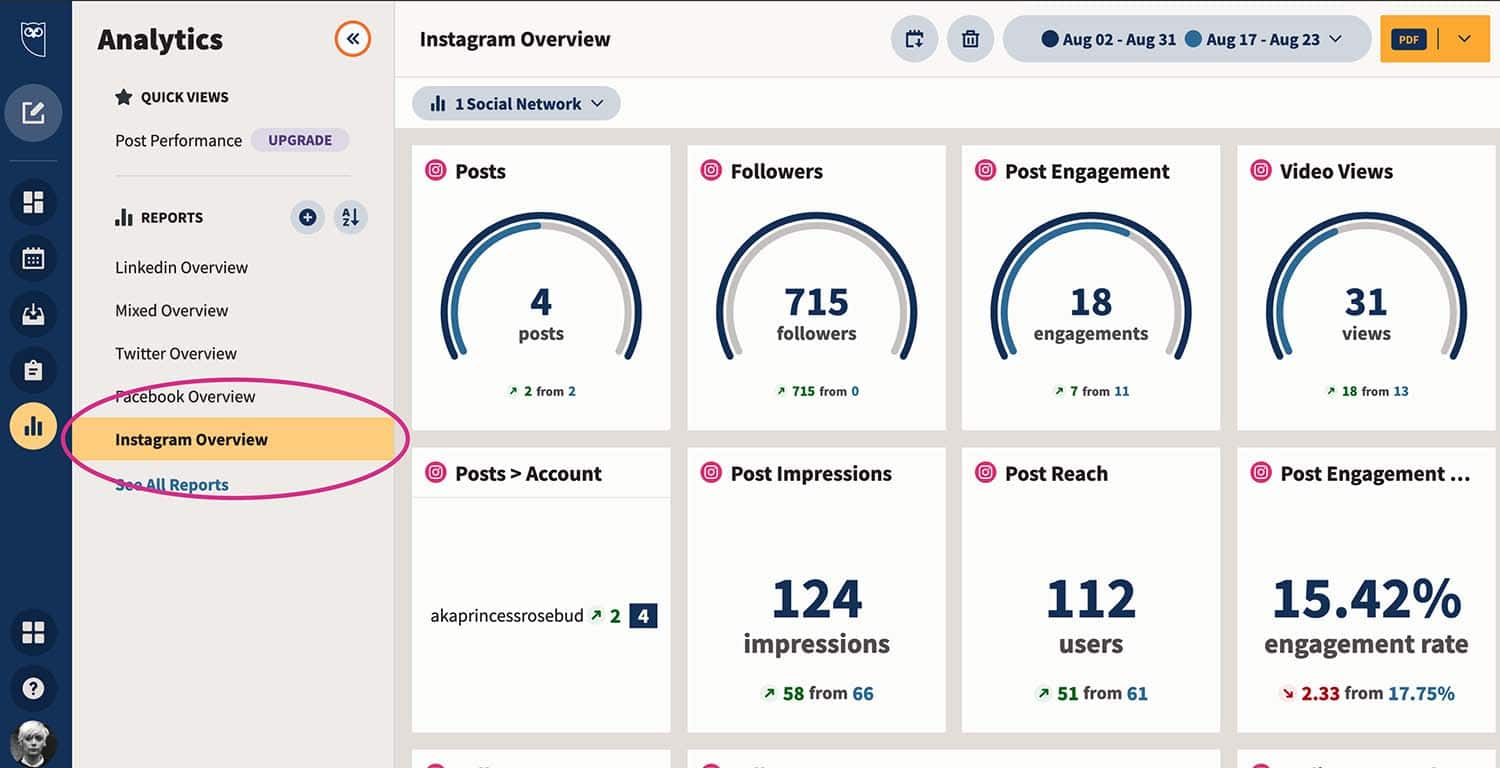This screenshot has height=768, width=1500.
Task: Collapse the Analytics side panel
Action: tap(353, 39)
